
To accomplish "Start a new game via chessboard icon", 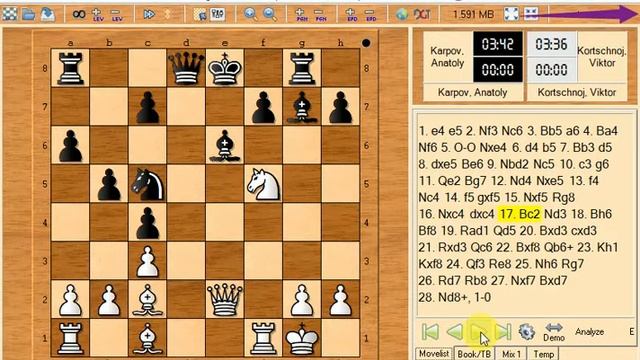I will 10,14.
